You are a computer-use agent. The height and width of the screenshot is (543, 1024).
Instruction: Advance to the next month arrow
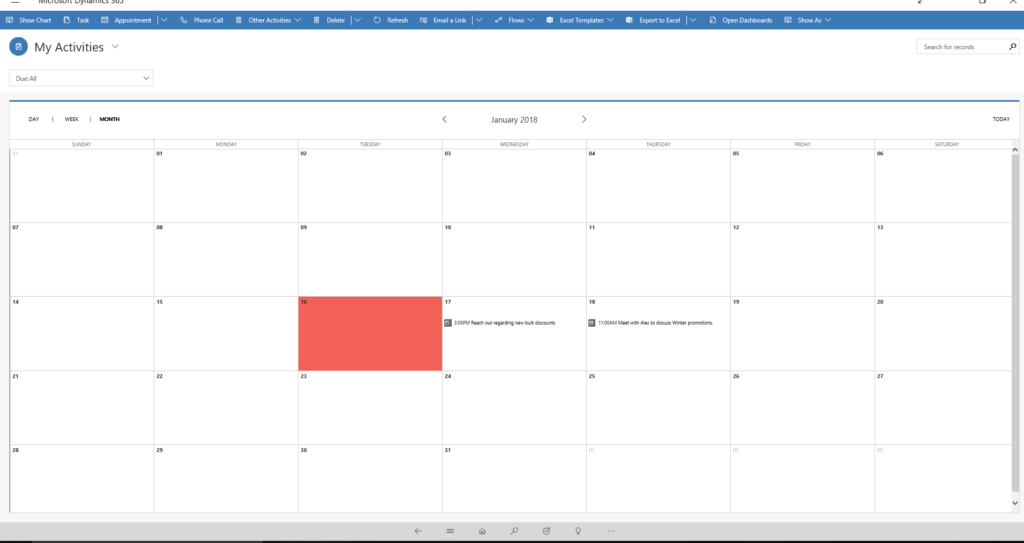click(x=584, y=119)
